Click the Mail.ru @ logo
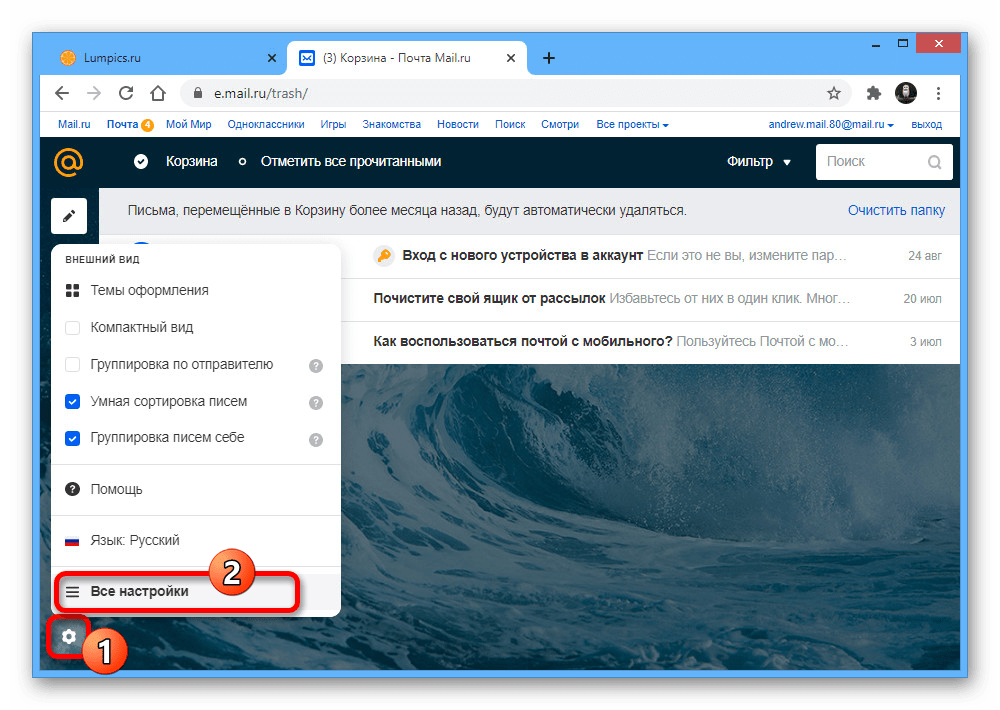The image size is (1000, 710). coord(69,161)
